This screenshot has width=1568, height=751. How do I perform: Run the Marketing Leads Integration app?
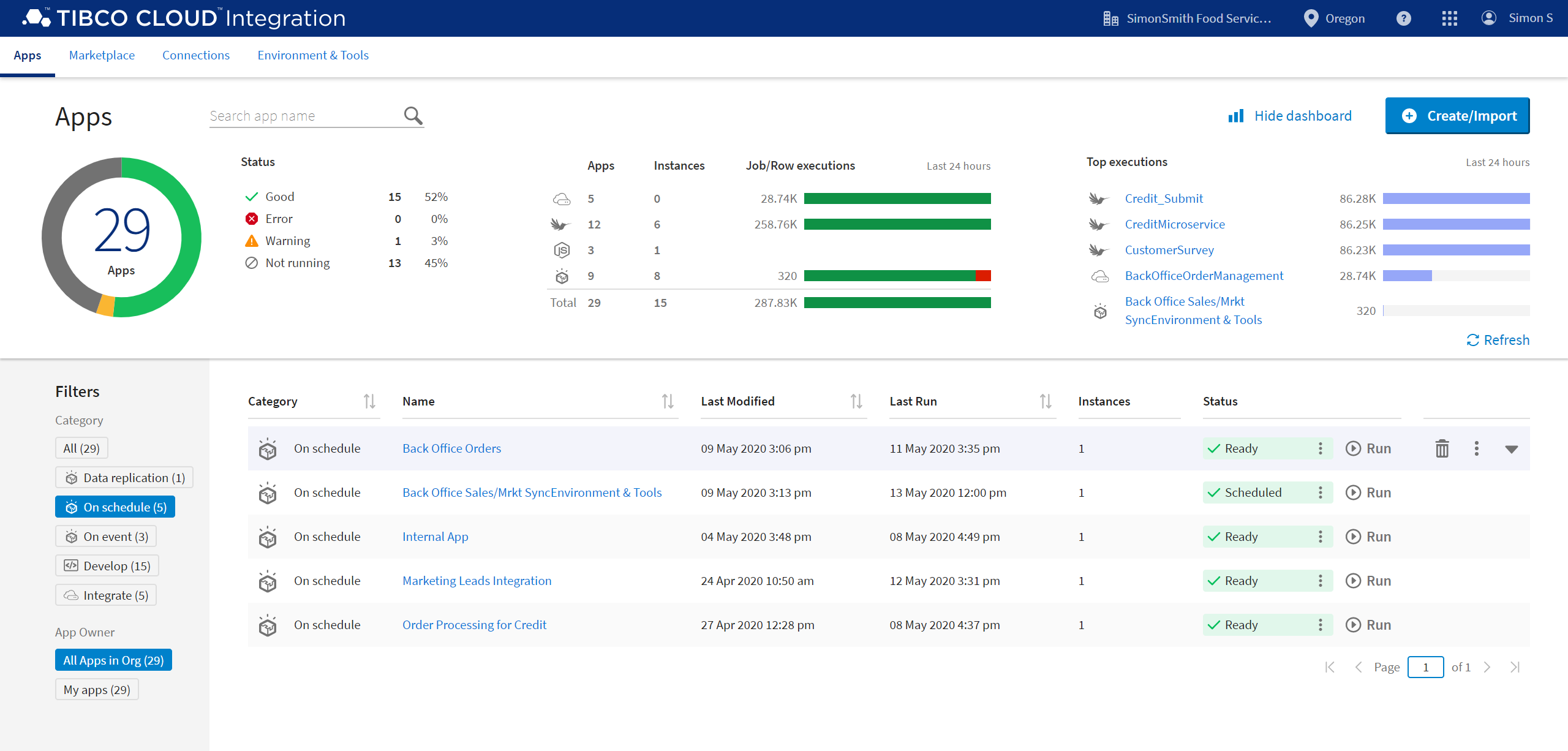click(1369, 580)
